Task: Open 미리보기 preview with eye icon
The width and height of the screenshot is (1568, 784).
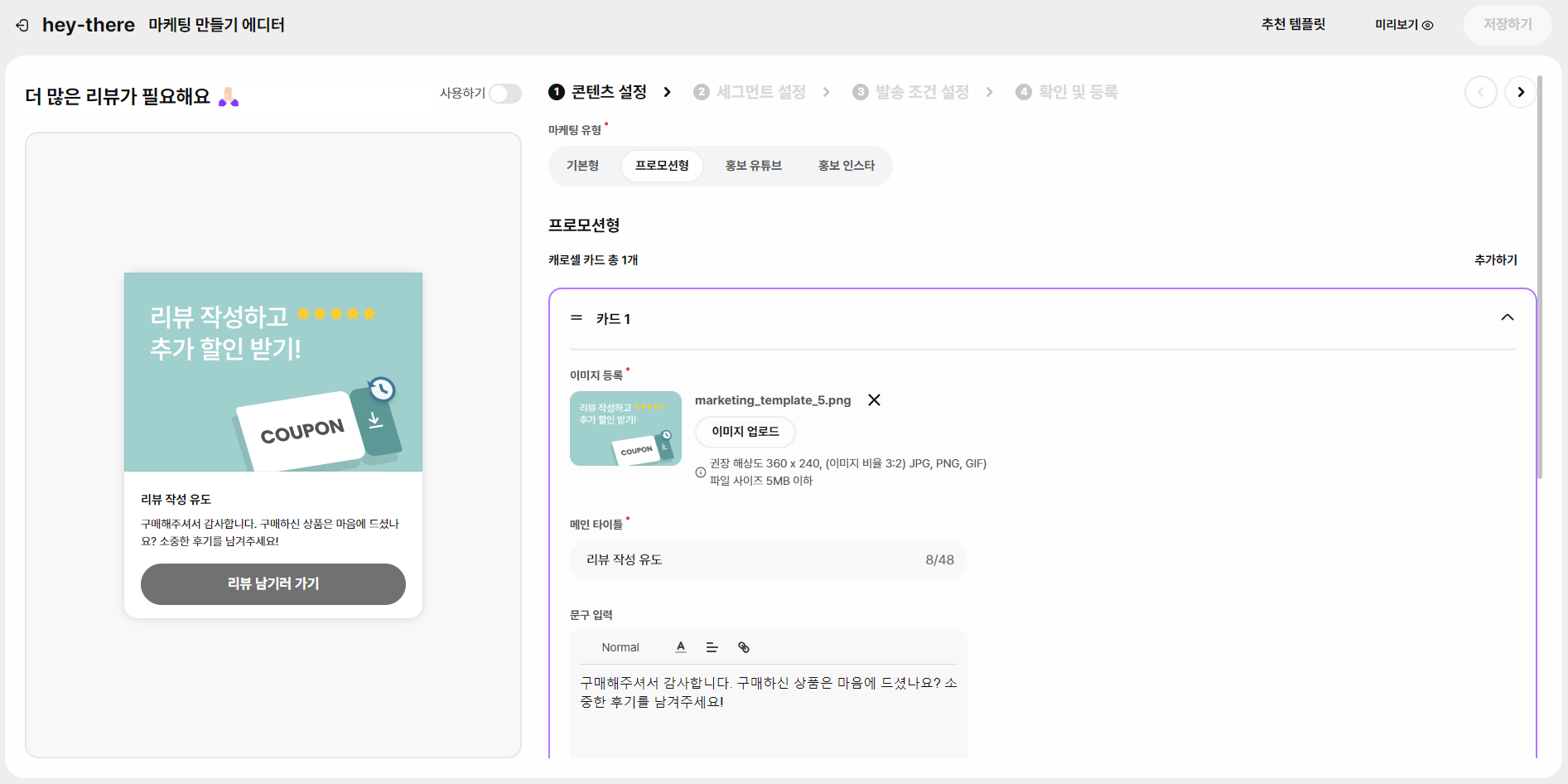Action: (x=1404, y=25)
